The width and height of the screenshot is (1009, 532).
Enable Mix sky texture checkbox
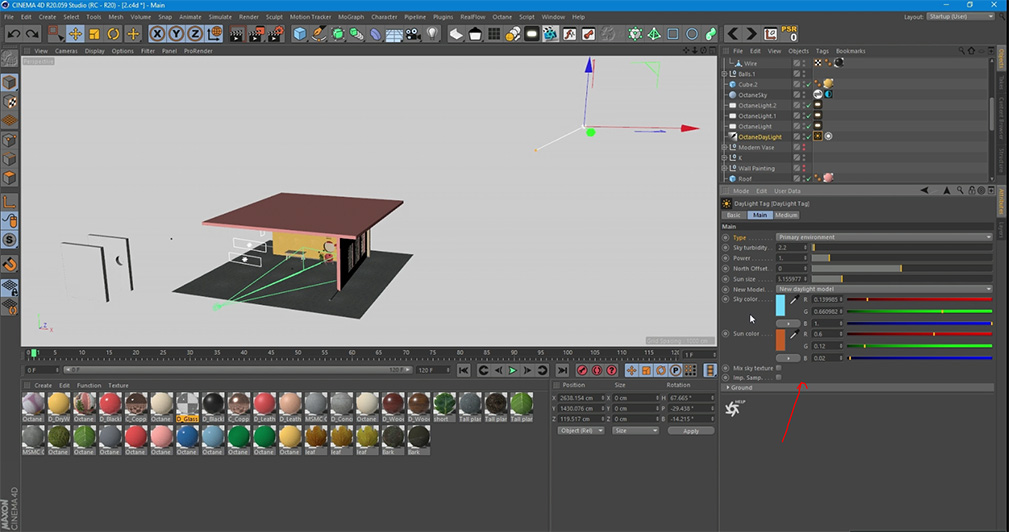pyautogui.click(x=779, y=368)
